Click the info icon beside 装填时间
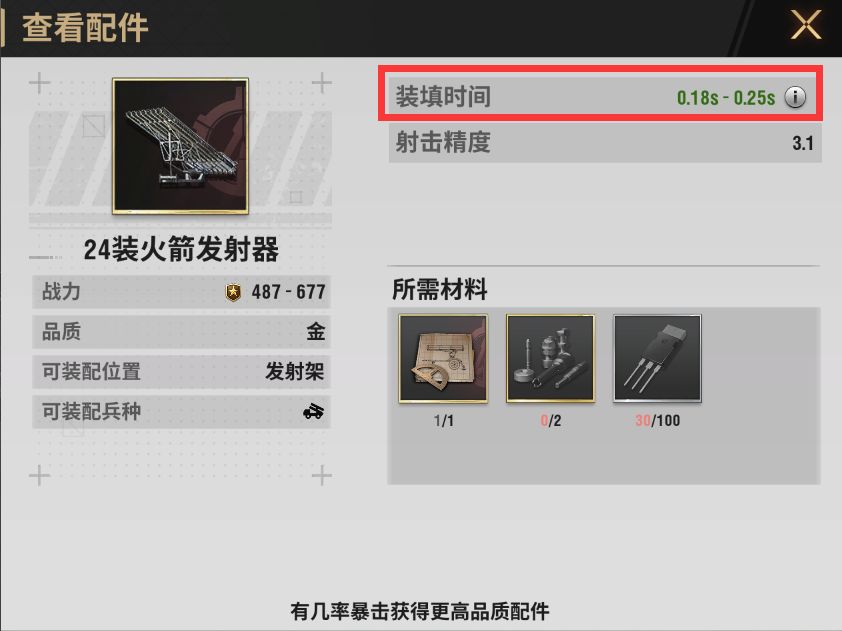Screen dimensions: 842x631 (x=795, y=97)
